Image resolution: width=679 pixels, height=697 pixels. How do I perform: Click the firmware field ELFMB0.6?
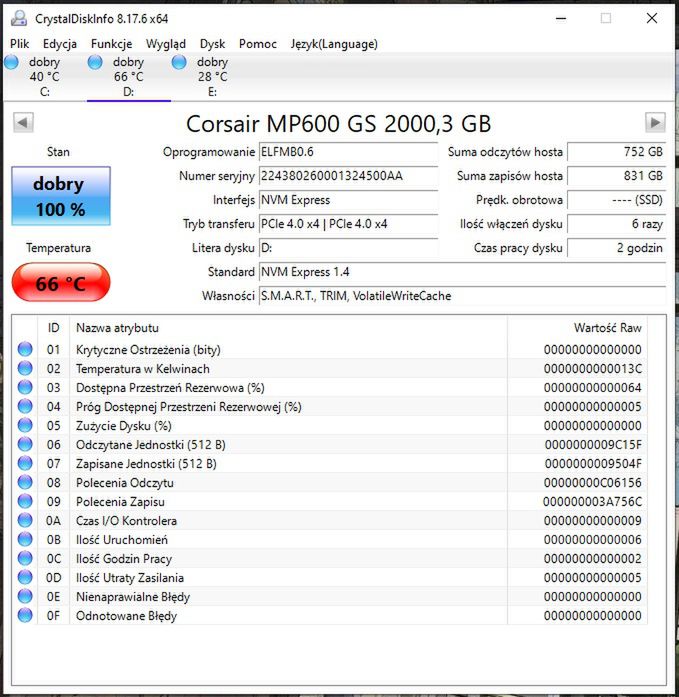[x=348, y=152]
